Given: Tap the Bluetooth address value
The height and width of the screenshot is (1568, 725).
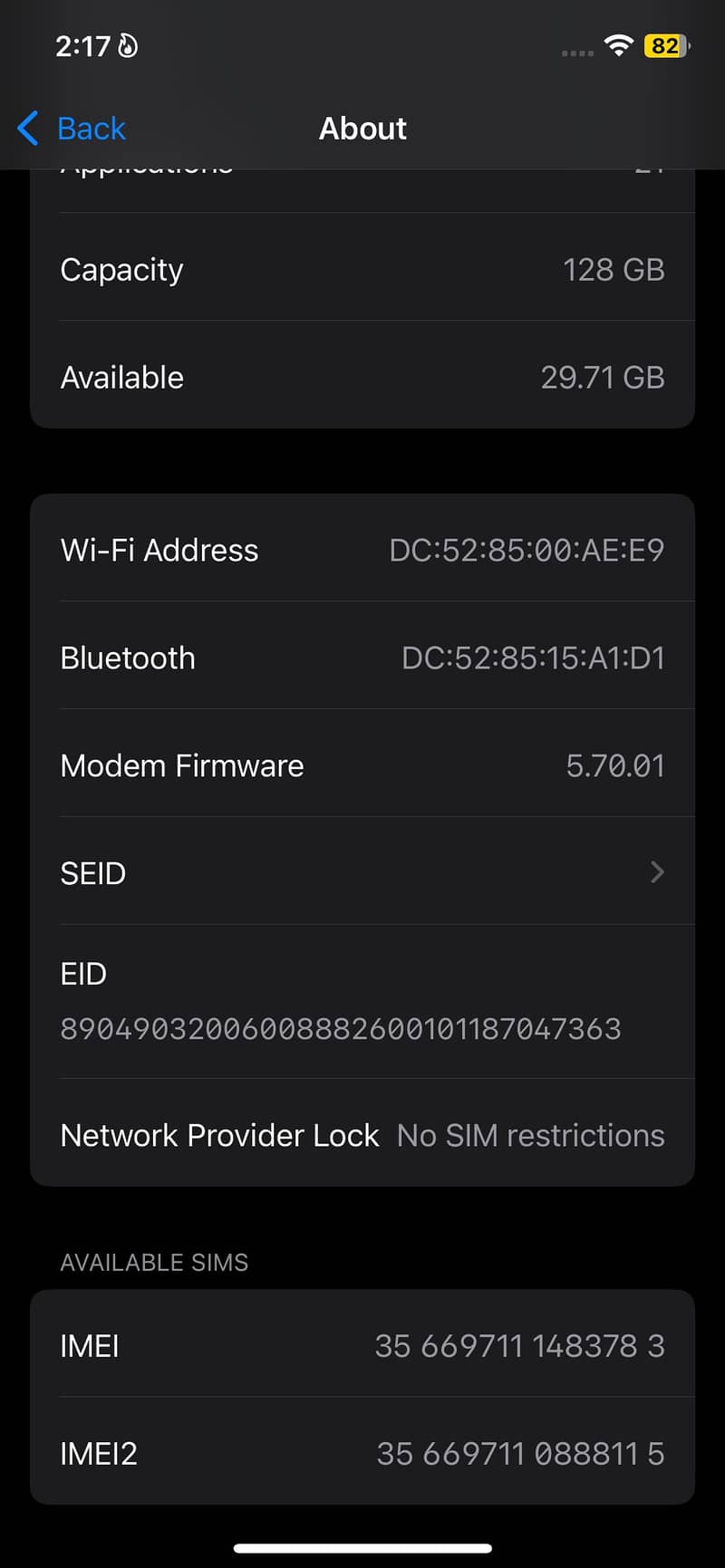Looking at the screenshot, I should tap(533, 658).
